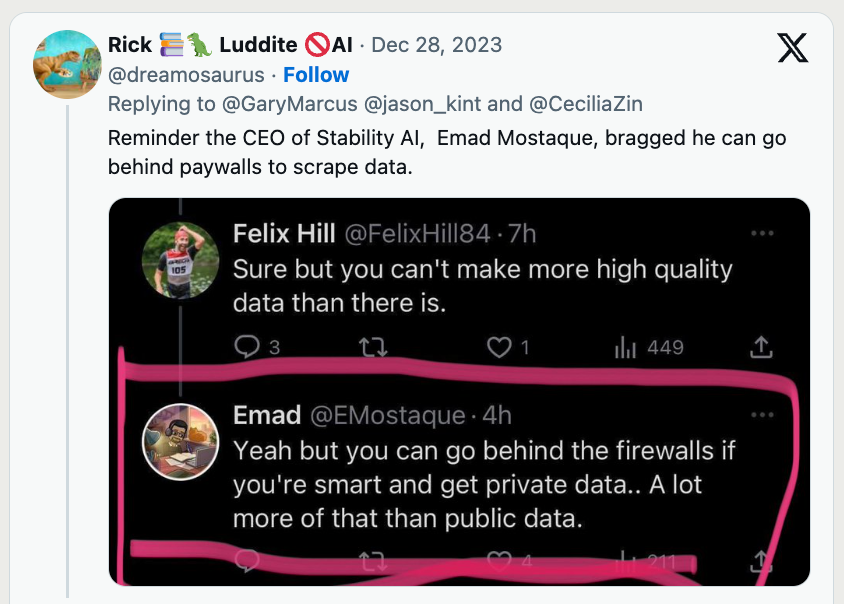Click the X logo icon
Screen dimensions: 844x604
click(x=792, y=47)
